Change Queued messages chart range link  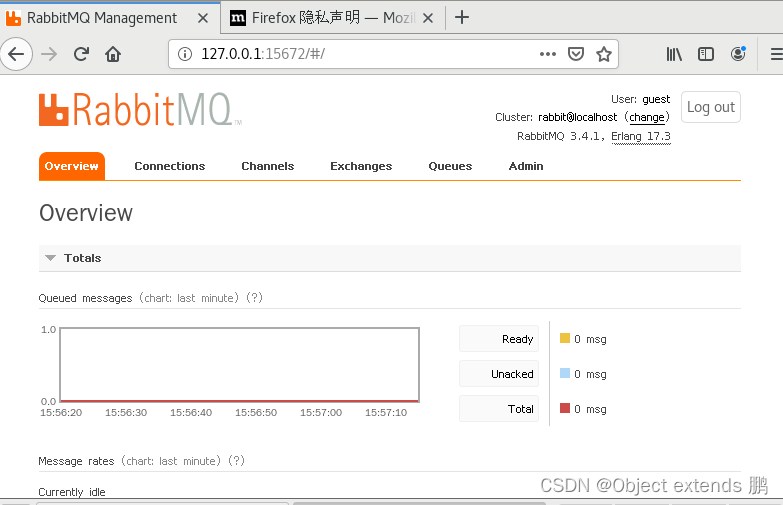[191, 298]
